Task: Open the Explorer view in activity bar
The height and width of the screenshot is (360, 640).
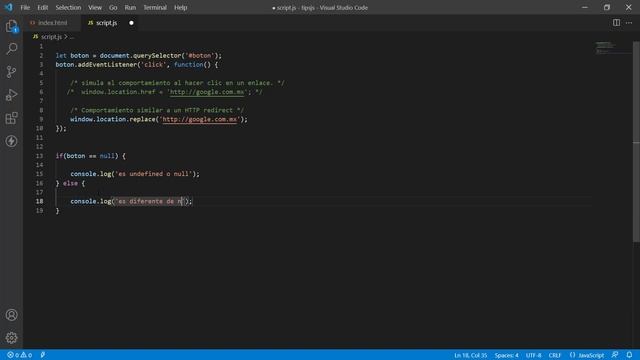Action: (11, 26)
